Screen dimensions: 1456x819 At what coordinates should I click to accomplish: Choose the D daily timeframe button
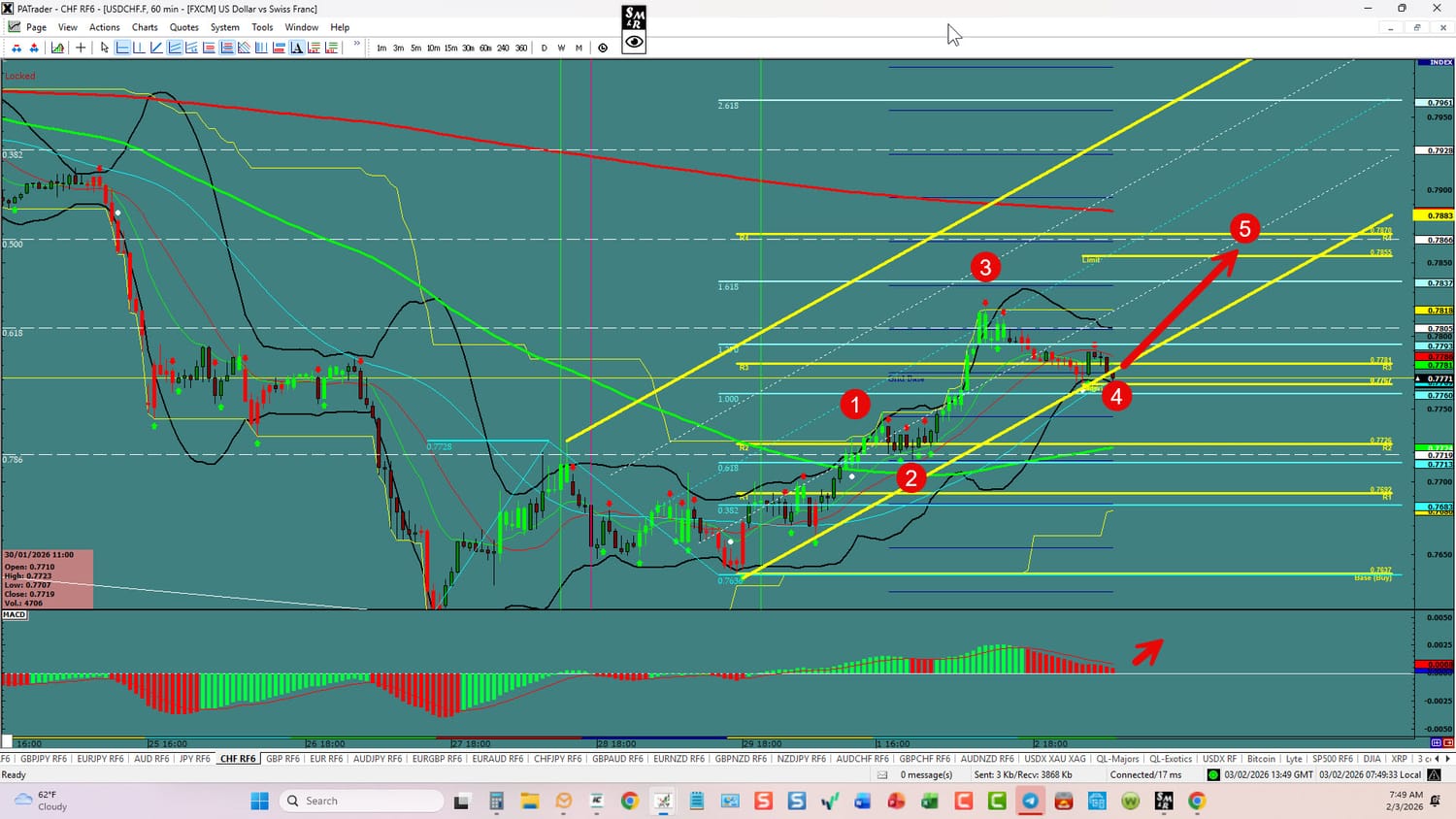[544, 48]
